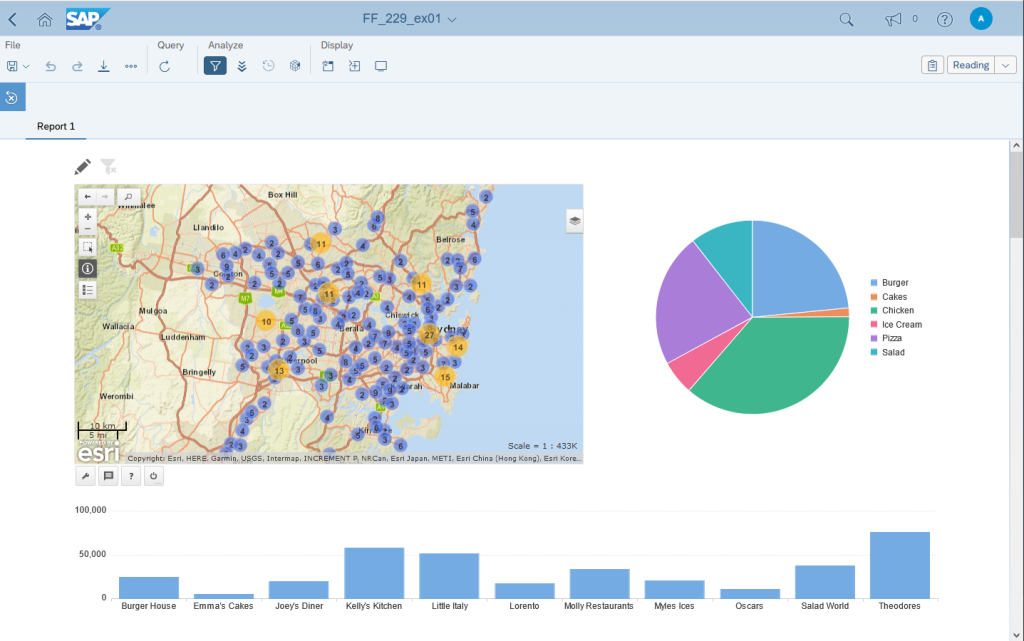Click the help (?) button in the header

pyautogui.click(x=943, y=18)
